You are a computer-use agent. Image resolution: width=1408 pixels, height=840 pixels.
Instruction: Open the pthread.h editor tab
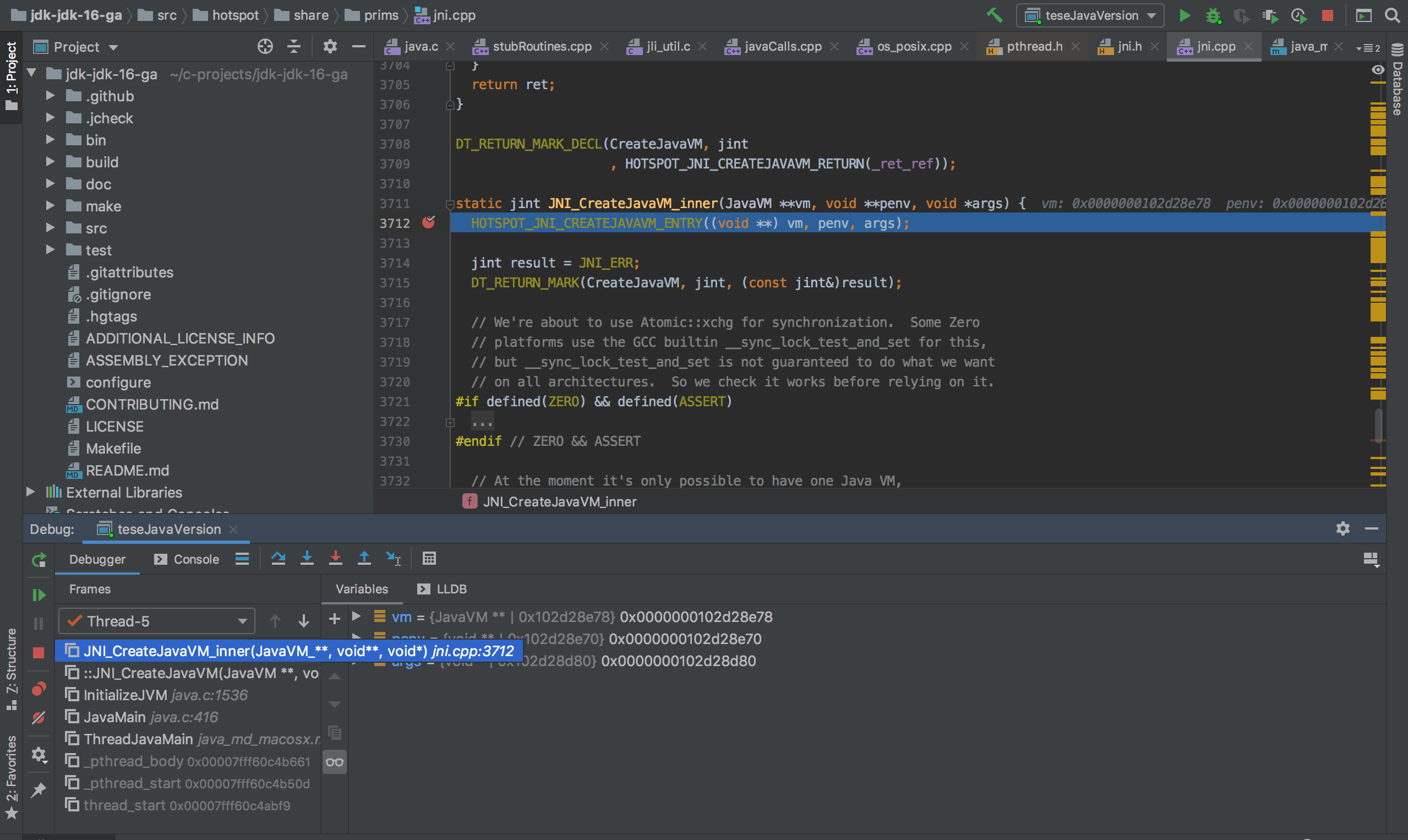(1033, 46)
